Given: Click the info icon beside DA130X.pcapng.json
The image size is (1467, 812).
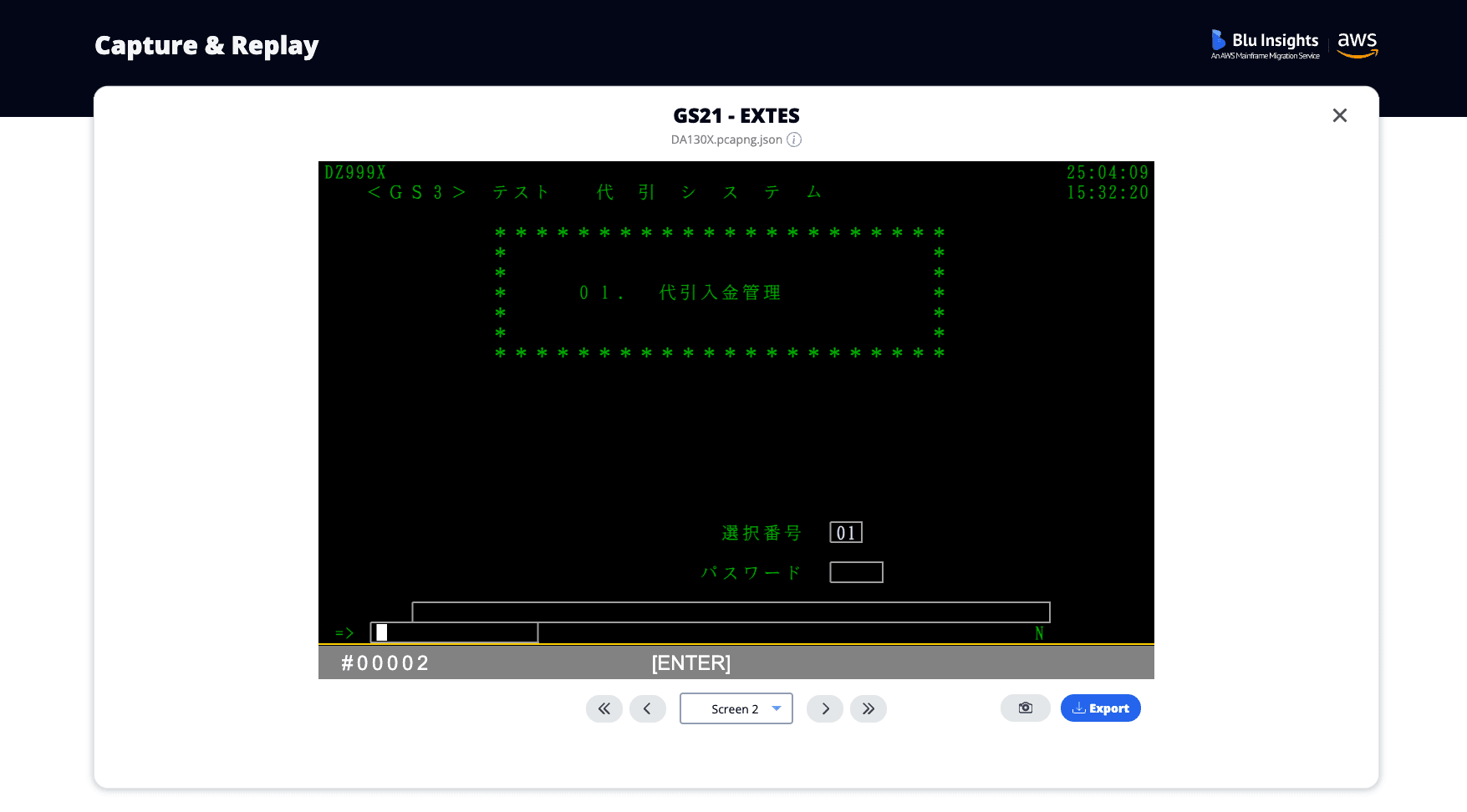Looking at the screenshot, I should click(x=794, y=140).
